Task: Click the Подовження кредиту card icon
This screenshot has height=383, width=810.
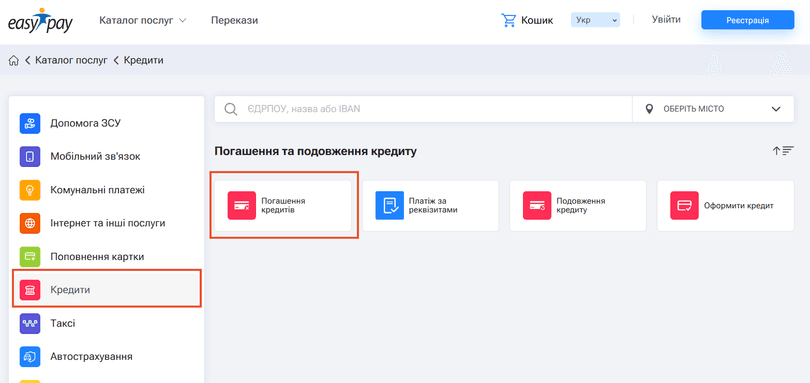Action: [537, 206]
